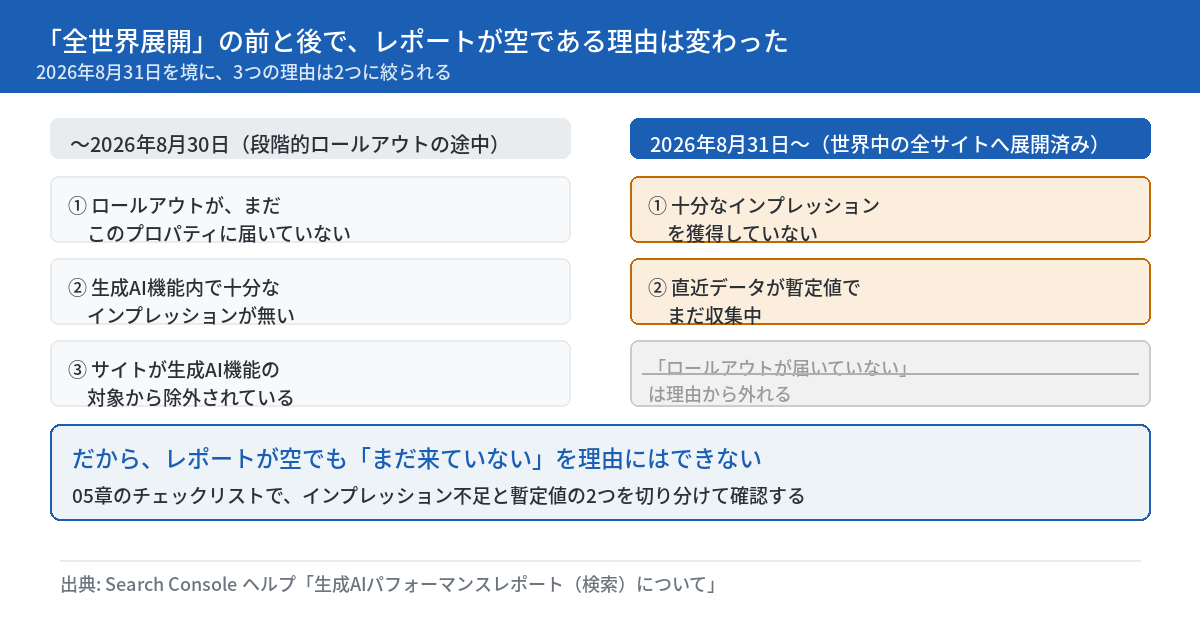The height and width of the screenshot is (630, 1200).
Task: Click the strikethrough text 「ロールアウトが届いていない」
Action: 778,368
